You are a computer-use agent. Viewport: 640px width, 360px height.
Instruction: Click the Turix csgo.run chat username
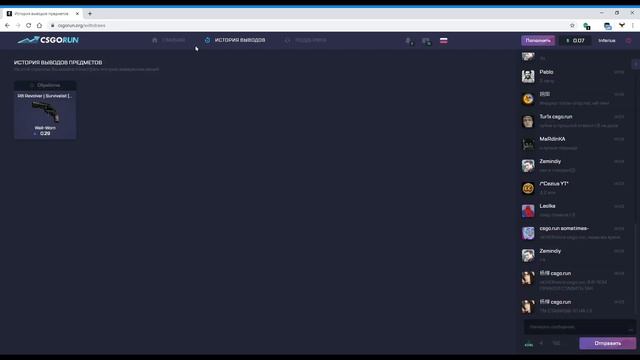(x=556, y=117)
